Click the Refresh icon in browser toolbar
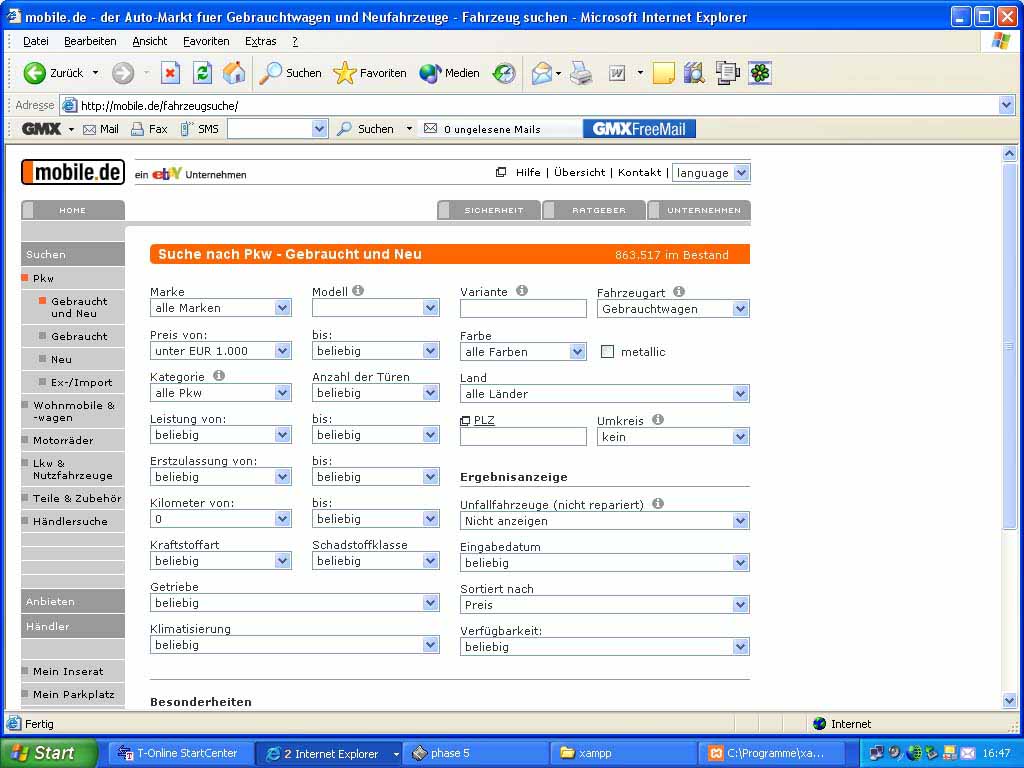This screenshot has width=1024, height=768. coord(203,73)
